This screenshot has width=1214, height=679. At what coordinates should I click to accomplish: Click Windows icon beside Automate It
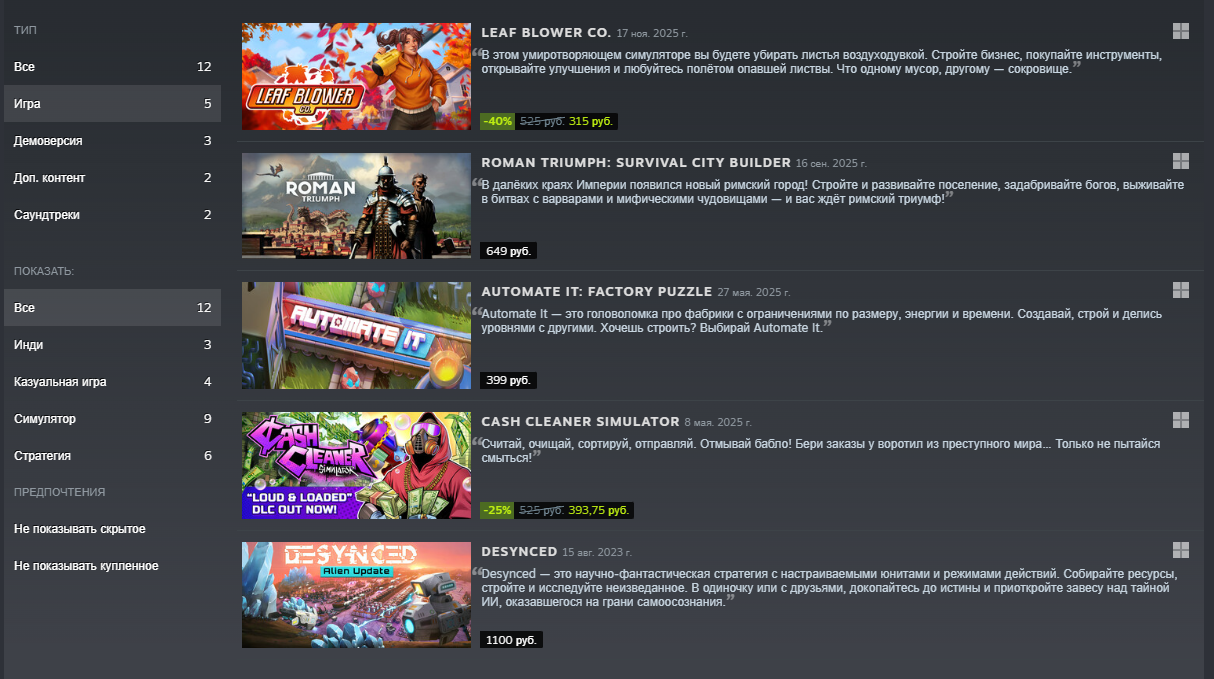(x=1181, y=290)
